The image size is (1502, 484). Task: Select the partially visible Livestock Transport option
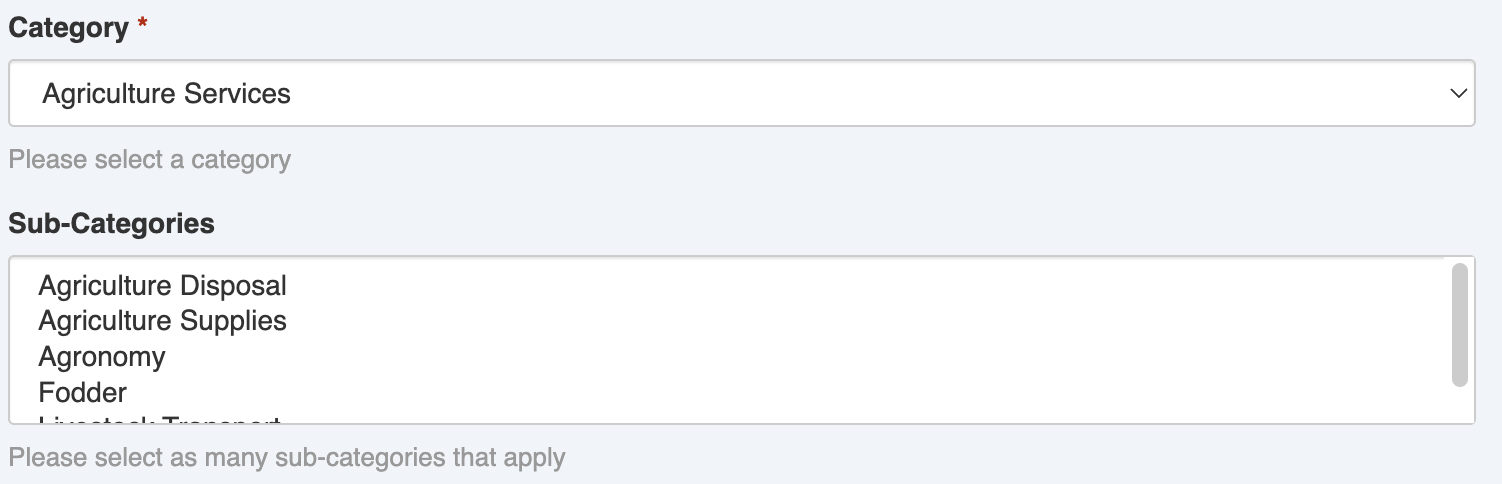(x=159, y=419)
